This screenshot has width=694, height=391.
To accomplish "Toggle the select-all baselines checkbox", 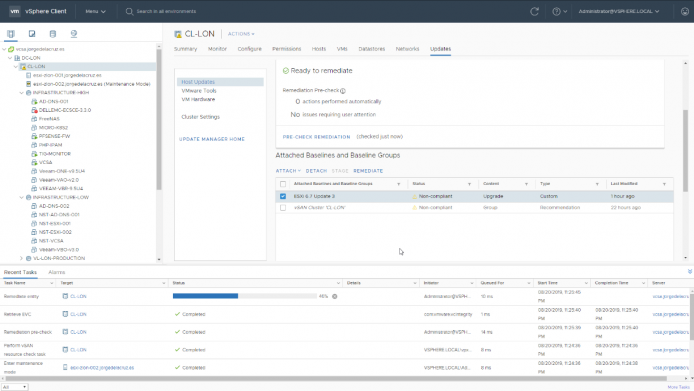I will click(x=283, y=184).
